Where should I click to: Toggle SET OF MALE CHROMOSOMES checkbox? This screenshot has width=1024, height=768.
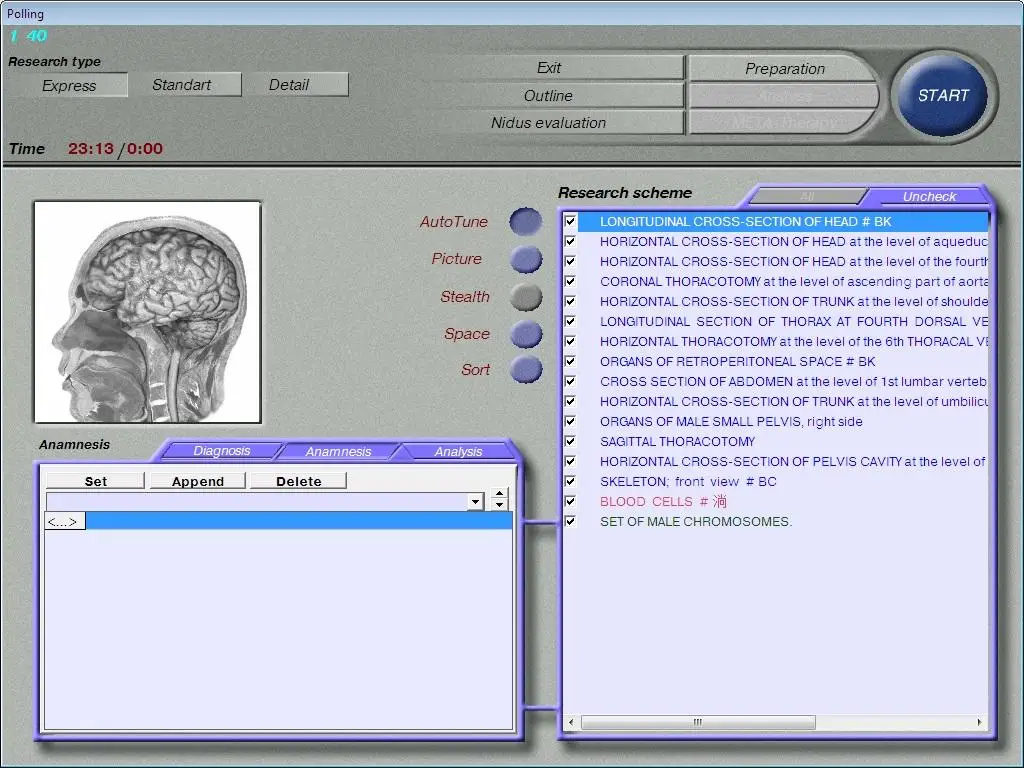pos(570,521)
